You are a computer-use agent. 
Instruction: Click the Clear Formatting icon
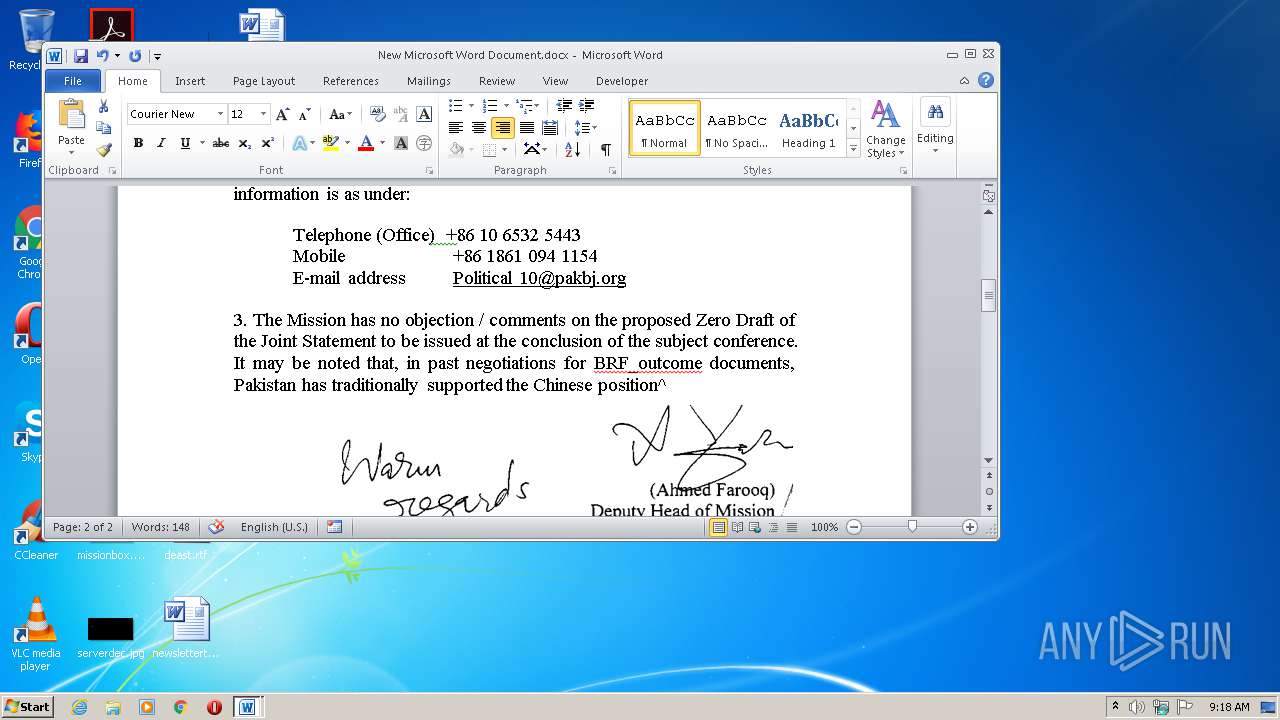378,114
